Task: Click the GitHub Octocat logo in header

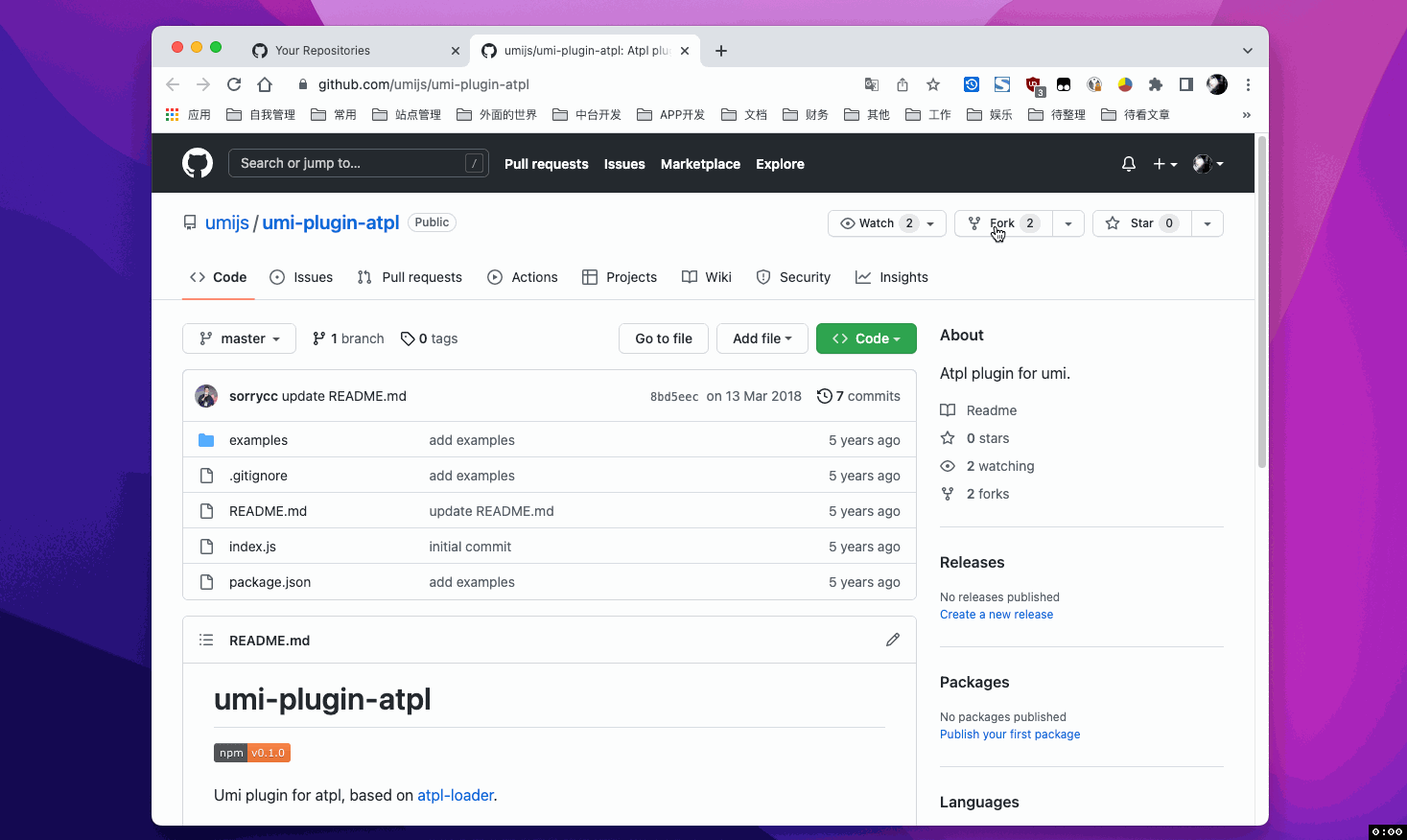Action: click(x=198, y=163)
